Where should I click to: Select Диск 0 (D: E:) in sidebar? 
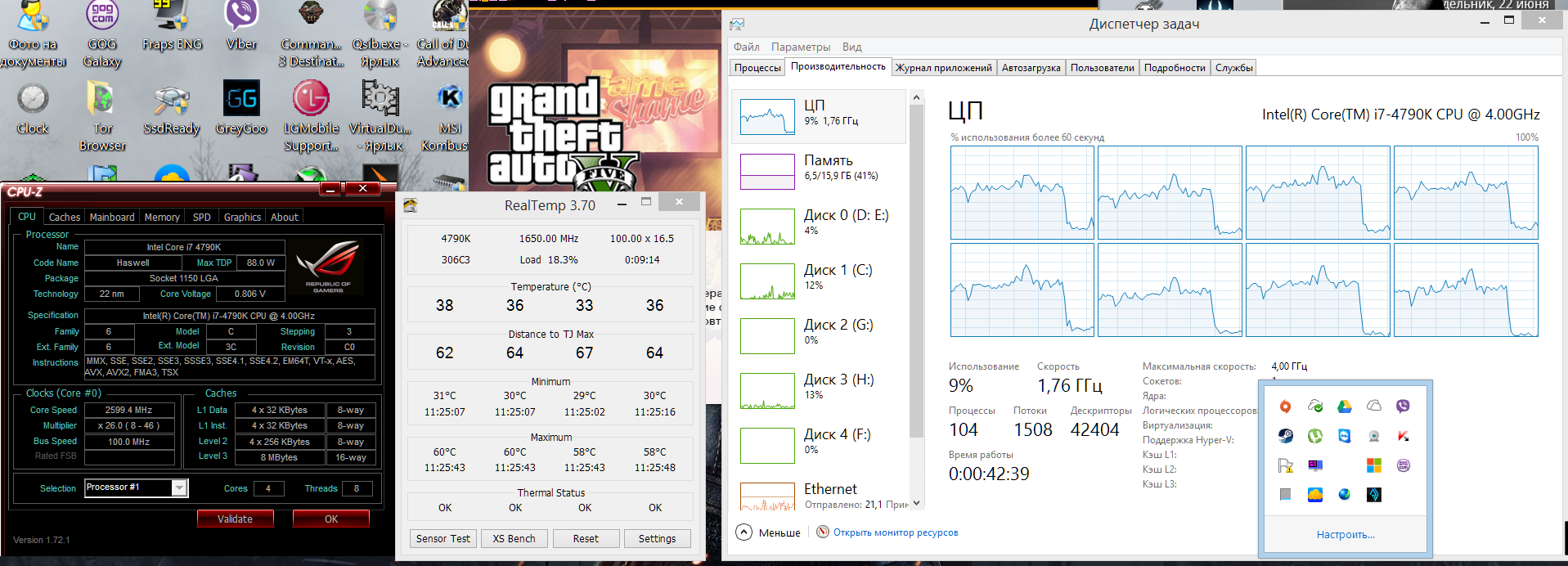819,226
